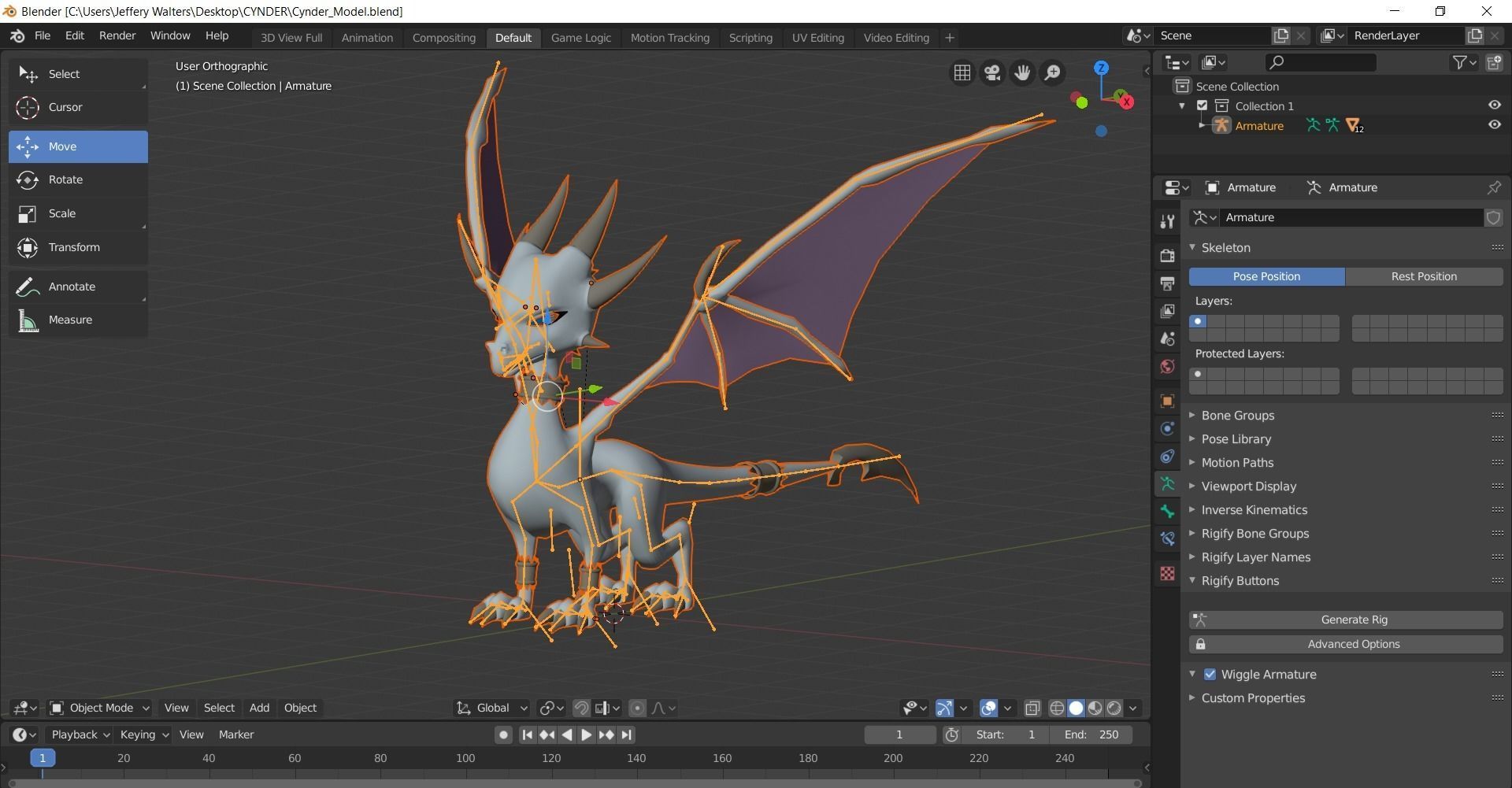
Task: Toggle Collection 1 exclude checkbox
Action: 1202,105
